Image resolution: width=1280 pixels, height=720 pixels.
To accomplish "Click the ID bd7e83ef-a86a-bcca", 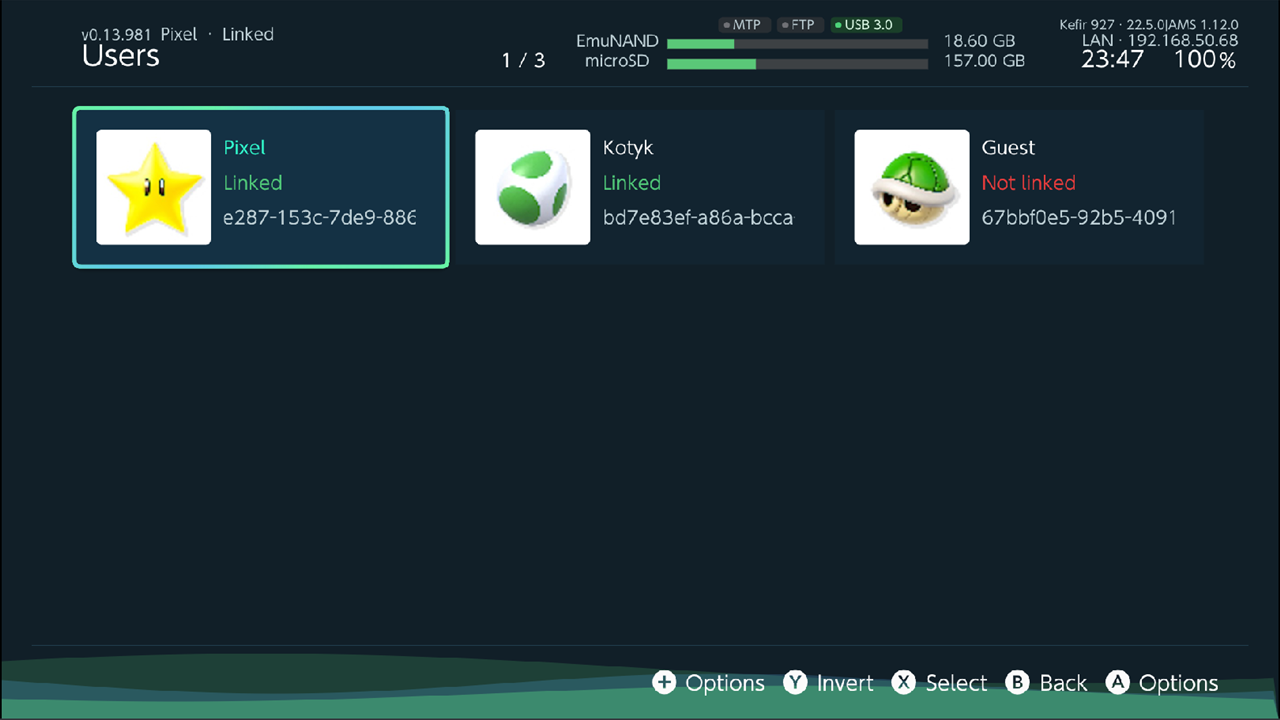I will pos(698,218).
